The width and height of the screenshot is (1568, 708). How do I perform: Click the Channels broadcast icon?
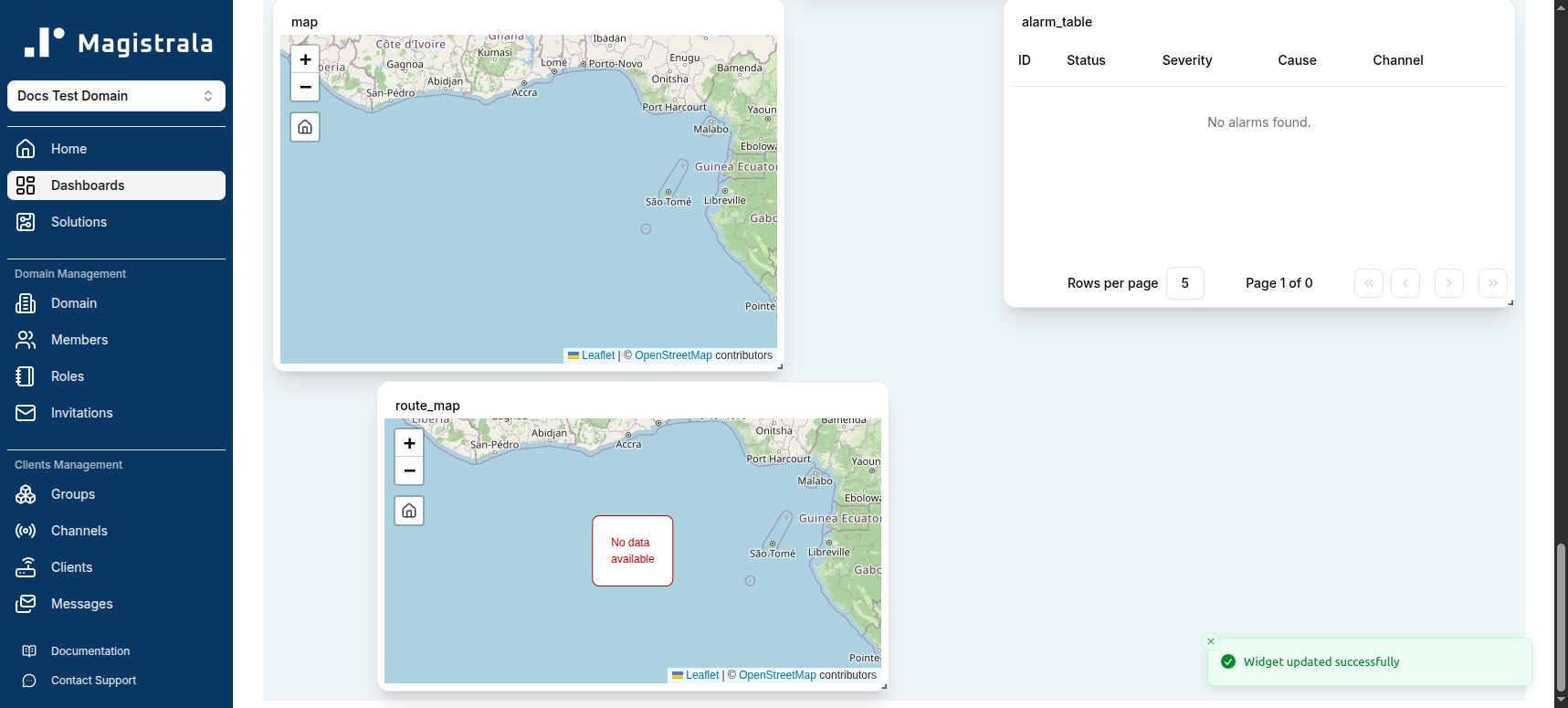click(26, 531)
